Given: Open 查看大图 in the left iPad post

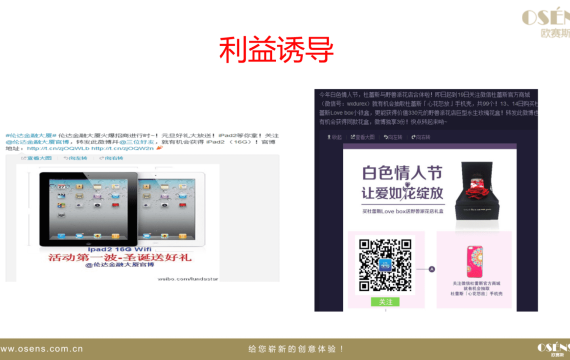Looking at the screenshot, I should 37,158.
